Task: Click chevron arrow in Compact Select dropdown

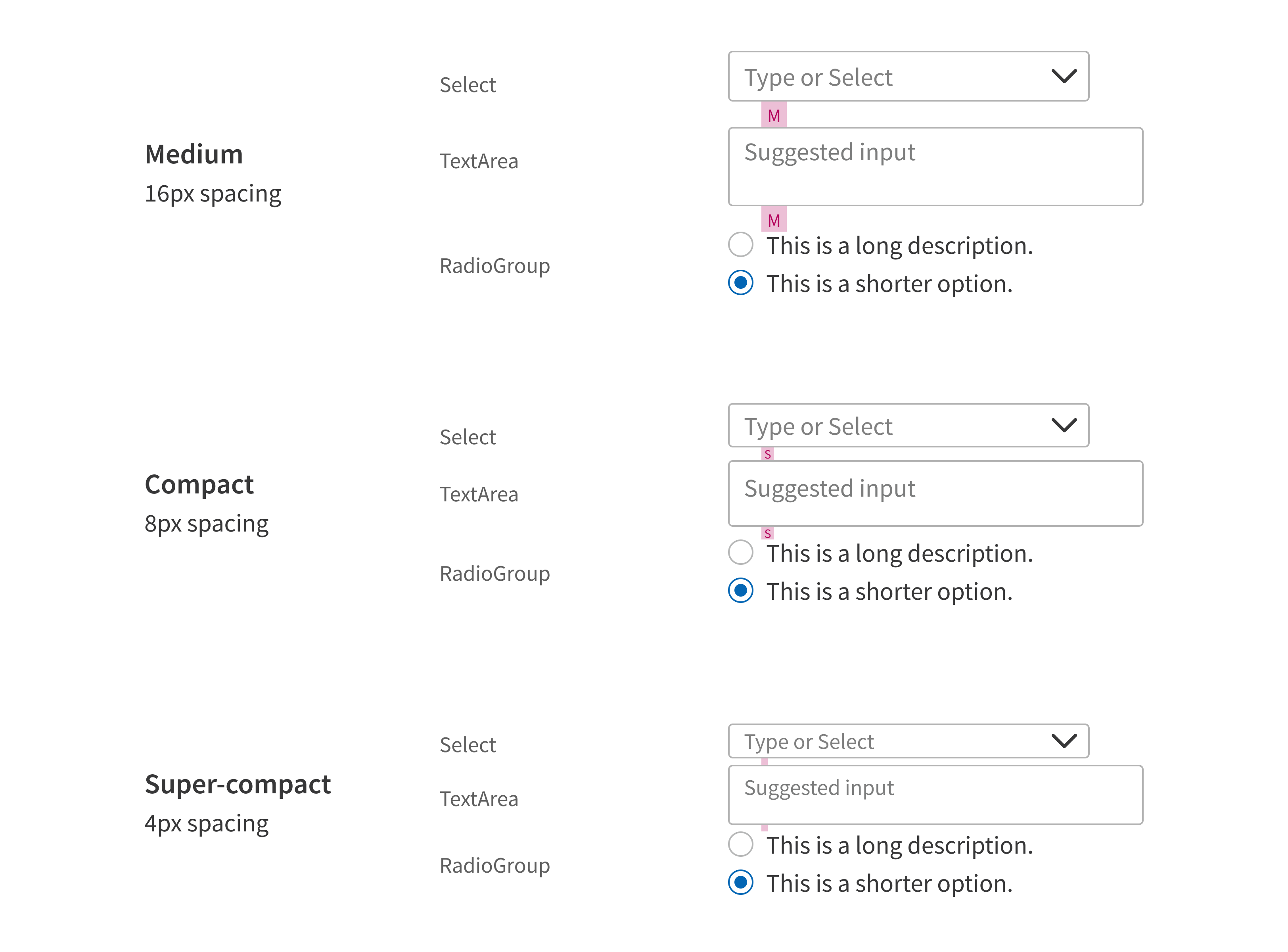Action: (x=1063, y=425)
